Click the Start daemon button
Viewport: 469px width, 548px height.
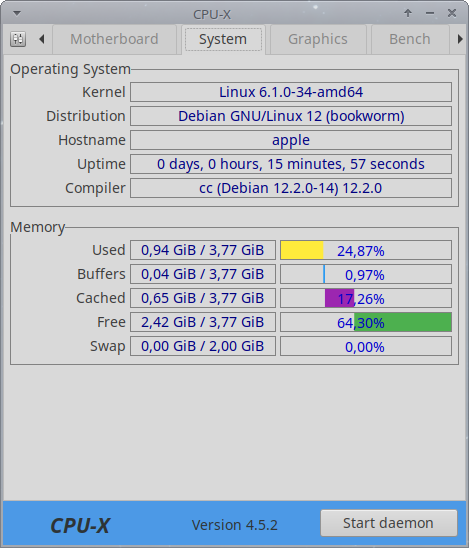point(389,523)
